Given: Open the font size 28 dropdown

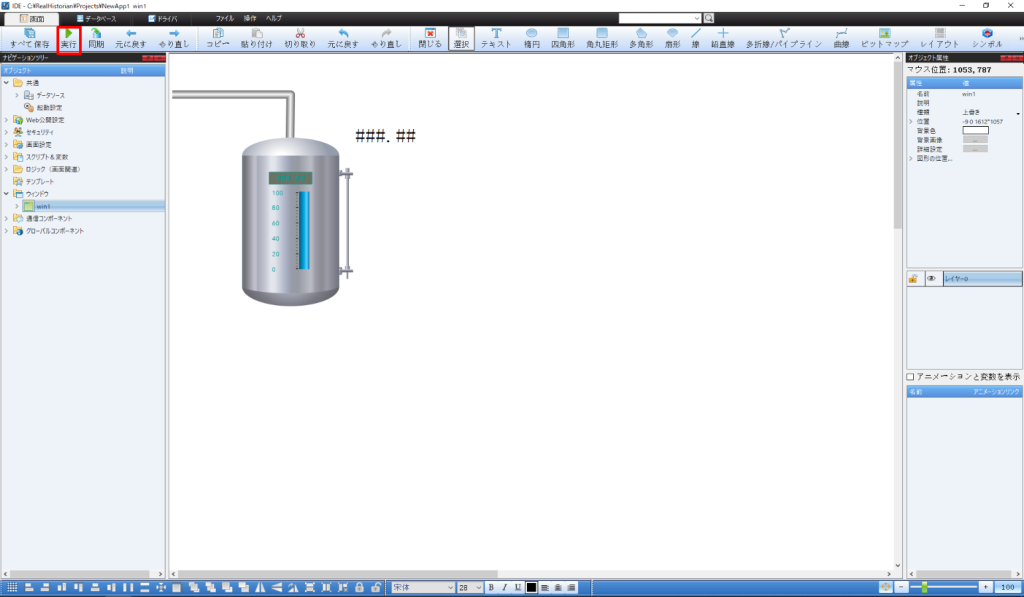Looking at the screenshot, I should 470,587.
